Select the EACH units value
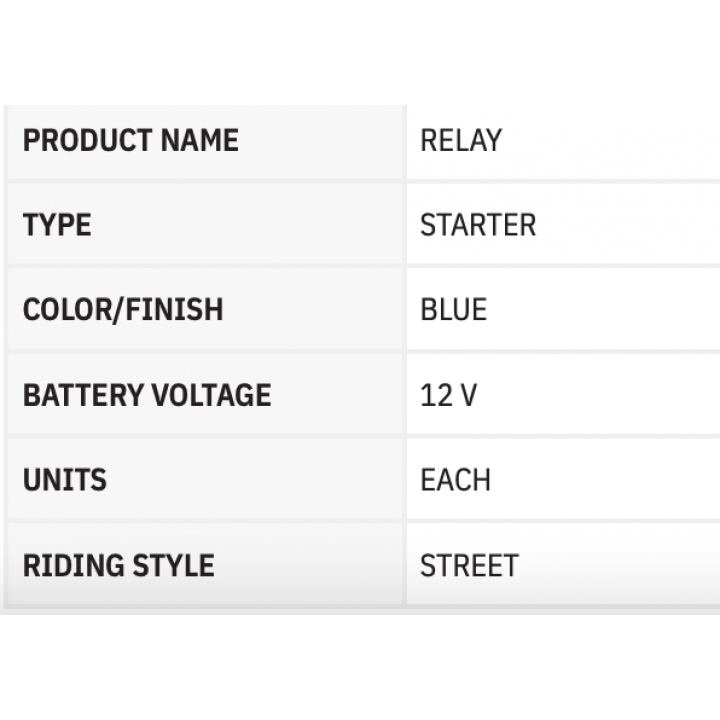Image resolution: width=720 pixels, height=720 pixels. coord(456,480)
